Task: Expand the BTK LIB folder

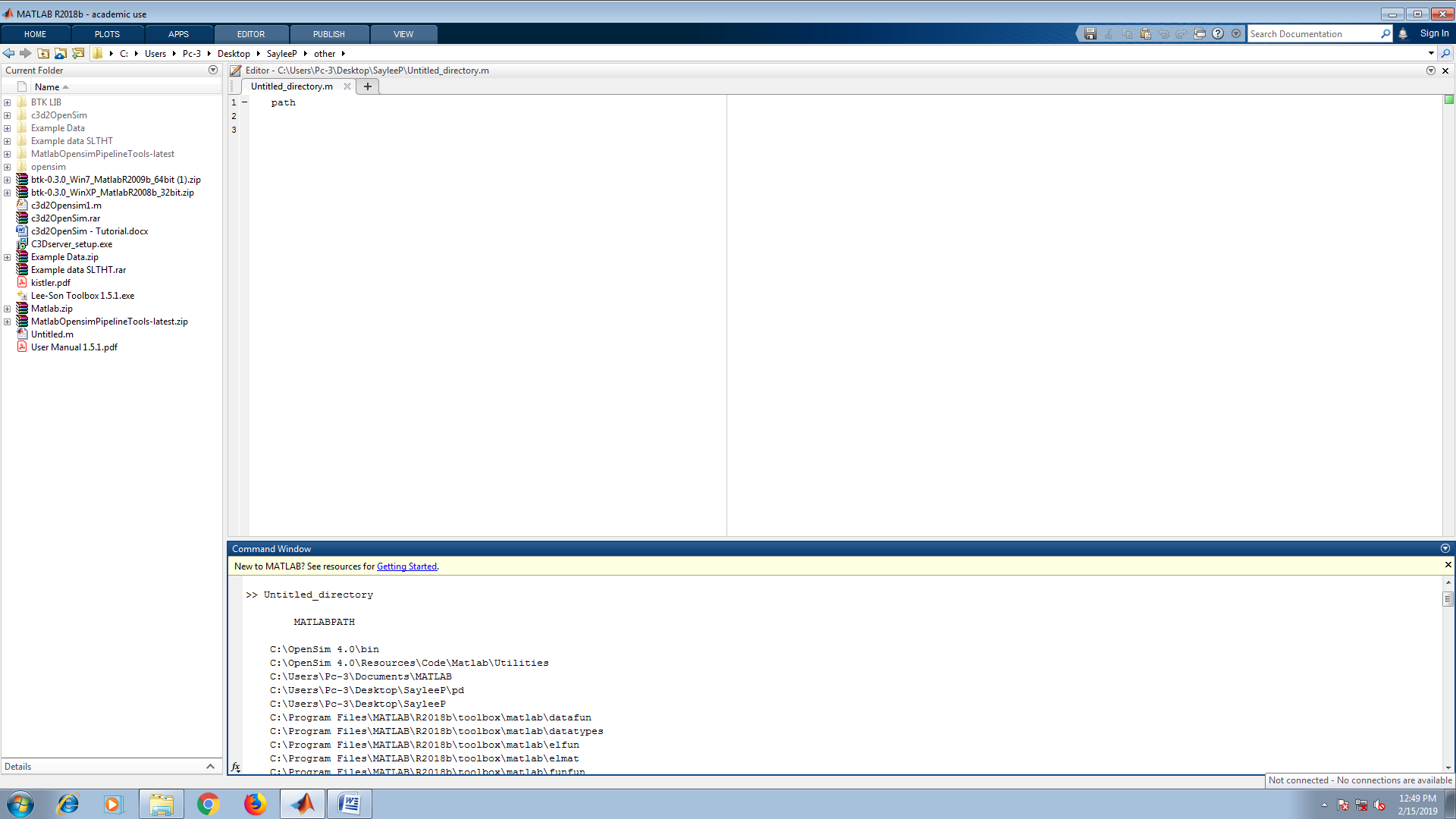Action: [x=9, y=102]
